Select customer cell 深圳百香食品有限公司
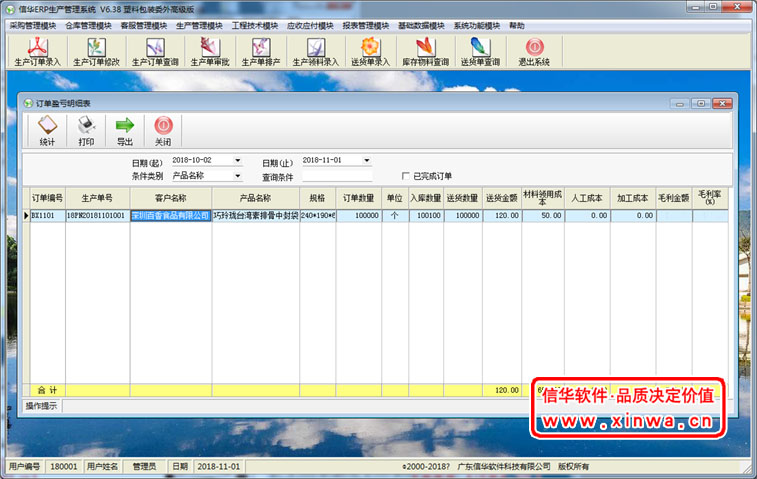 tap(171, 215)
